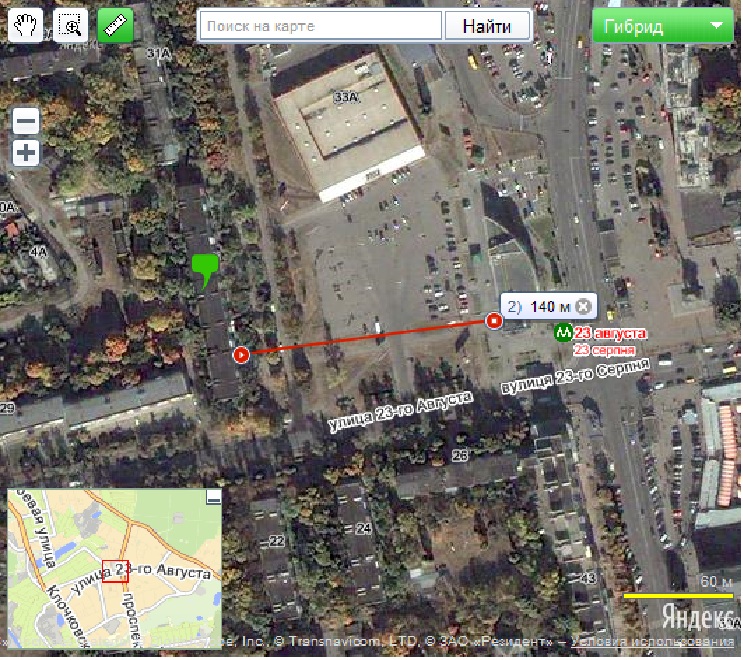The image size is (743, 660).
Task: Click the green metro station icon
Action: click(563, 333)
